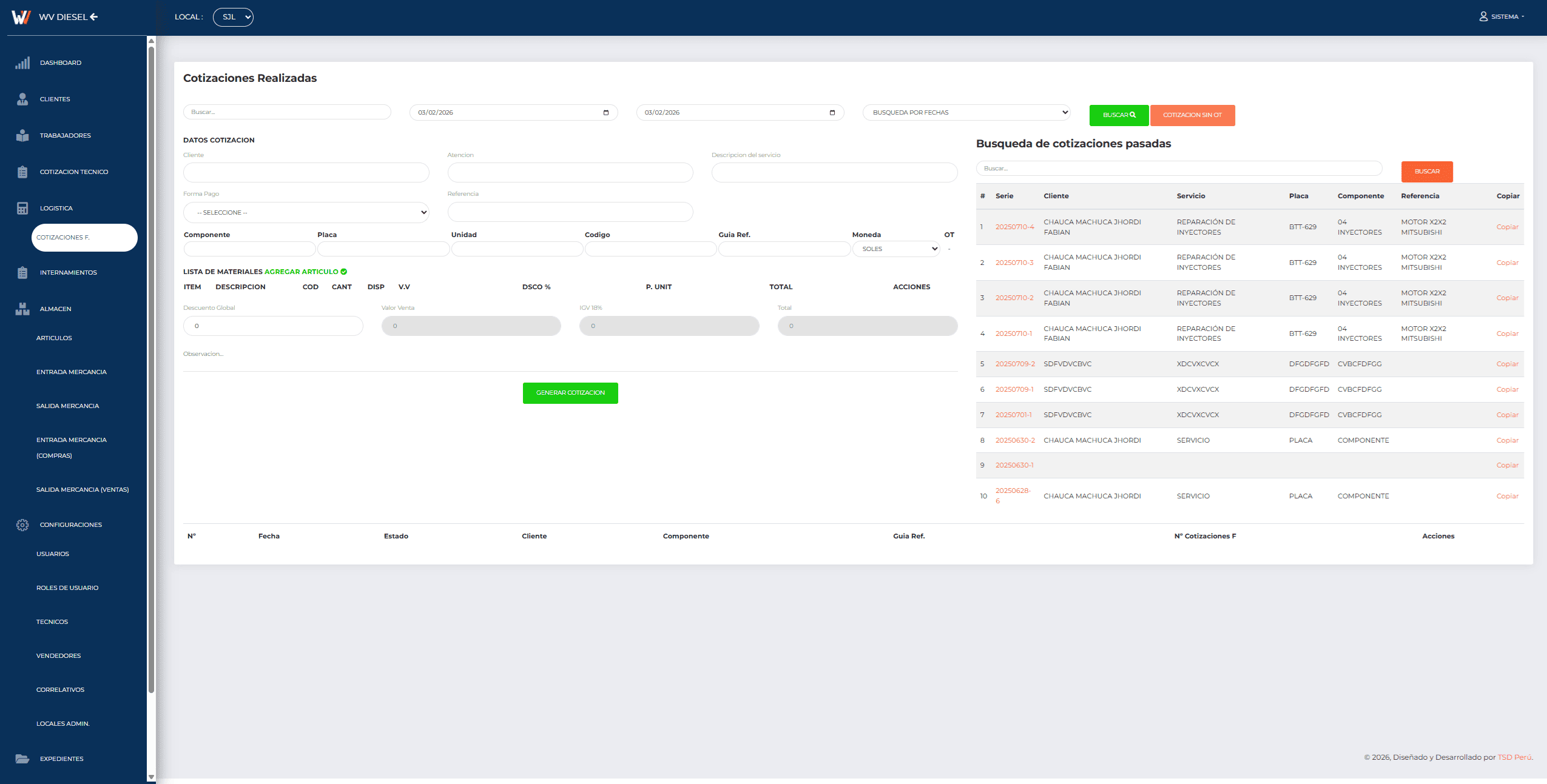Open the Moneda Soles dropdown

pos(896,249)
